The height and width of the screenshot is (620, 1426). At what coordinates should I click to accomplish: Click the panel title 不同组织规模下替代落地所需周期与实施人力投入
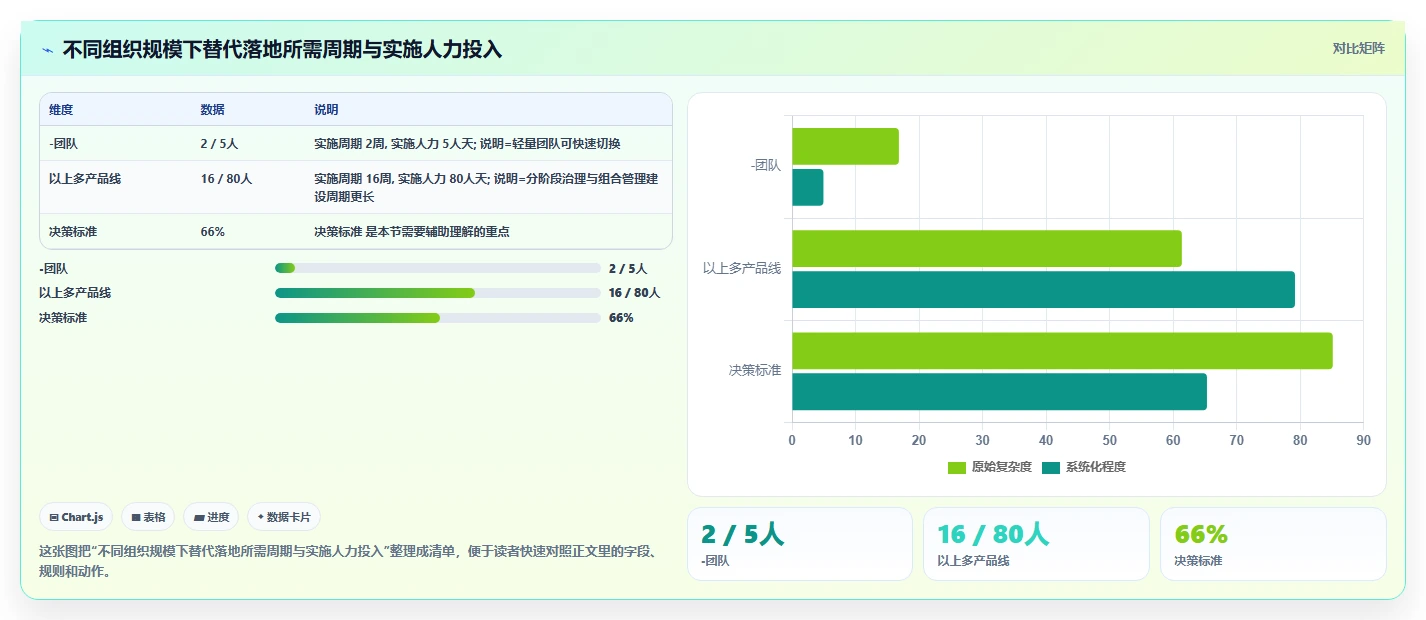point(282,49)
